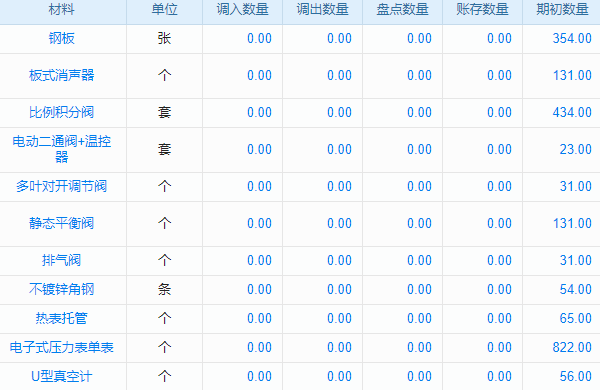Select the 调入数量 value for 排气阀
Screen dimensions: 600x390
[259, 261]
